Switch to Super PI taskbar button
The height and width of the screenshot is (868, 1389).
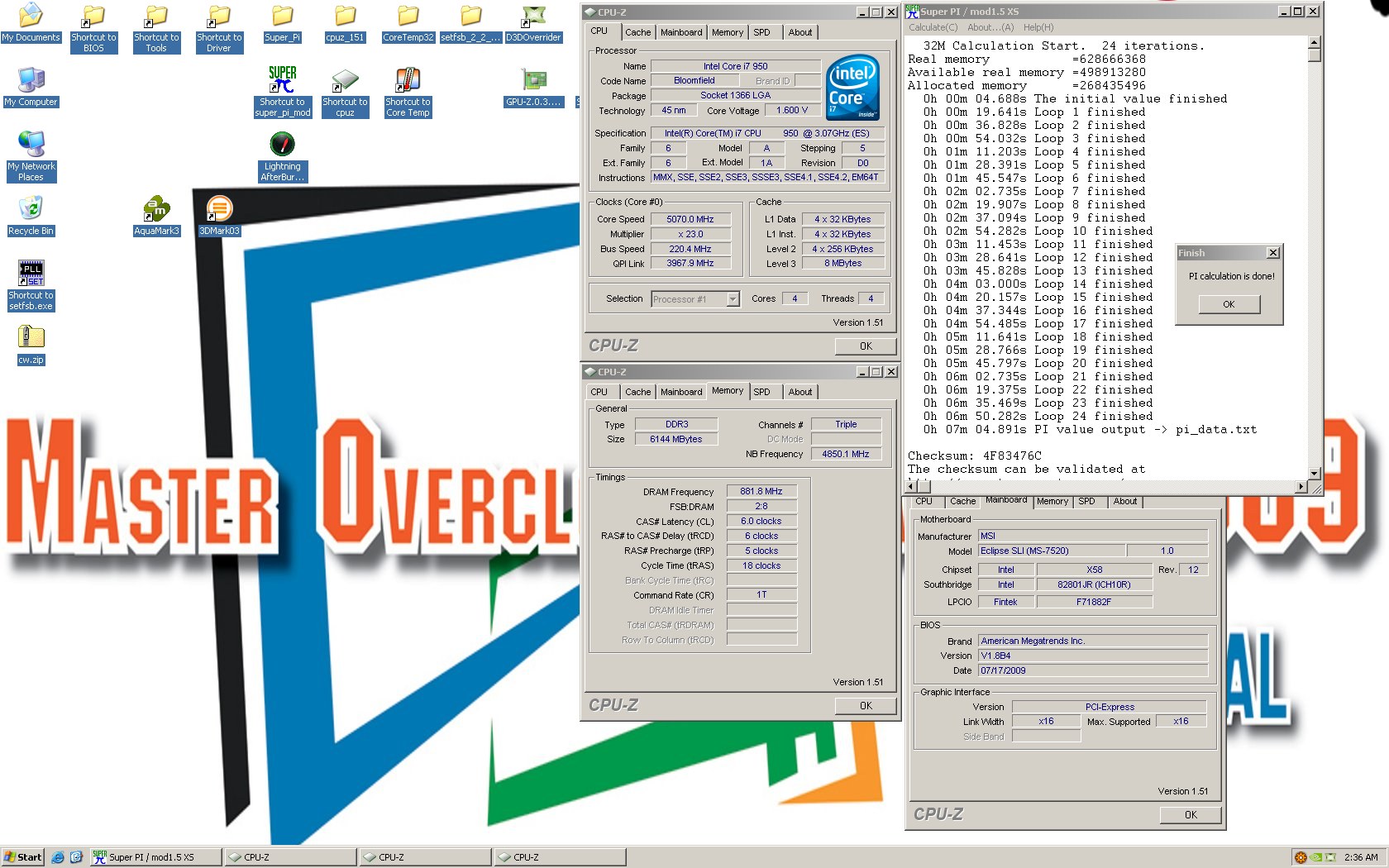click(x=155, y=857)
